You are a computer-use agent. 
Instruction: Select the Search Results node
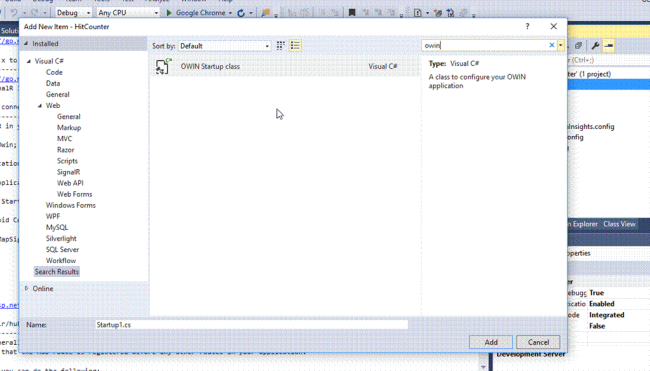pyautogui.click(x=57, y=272)
